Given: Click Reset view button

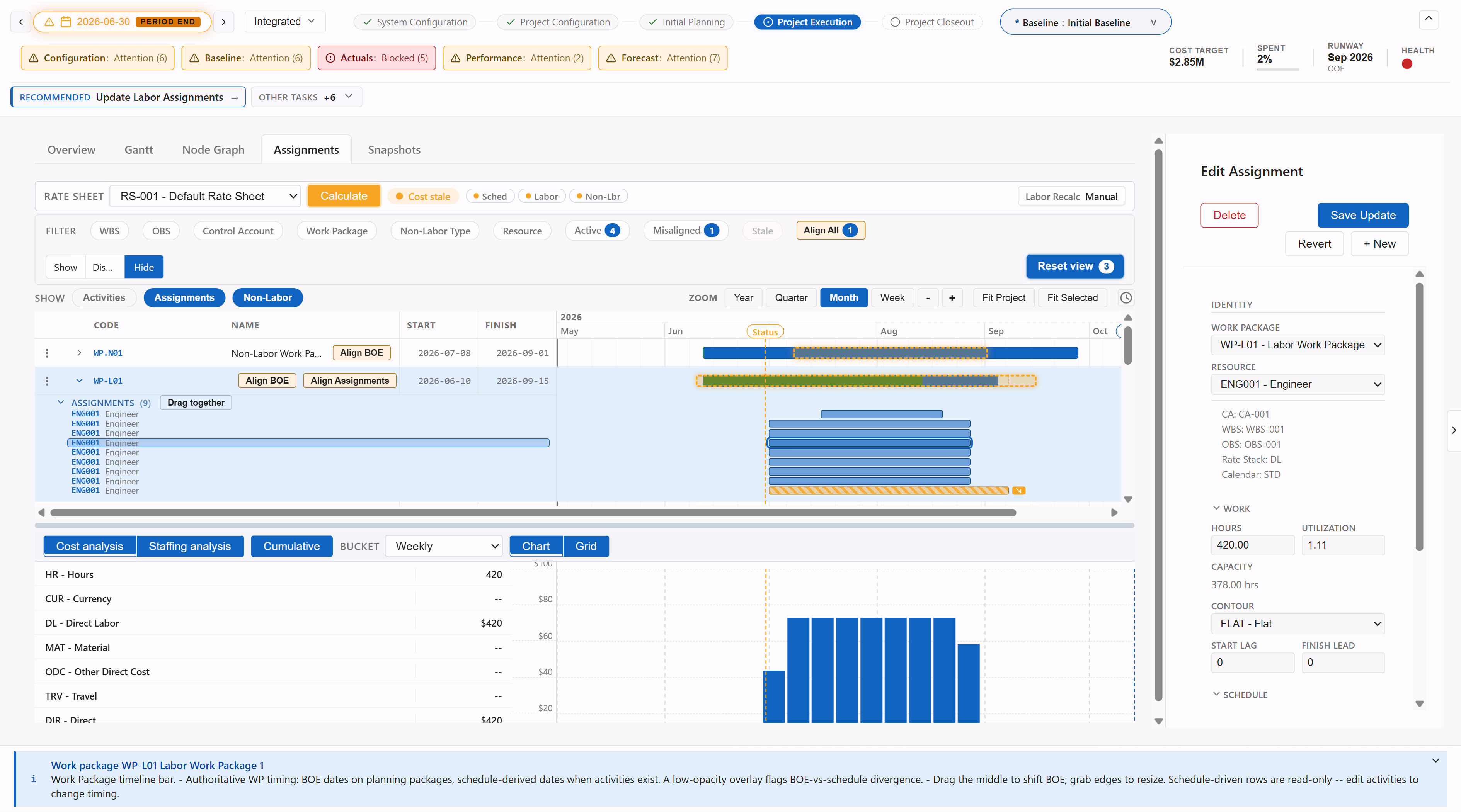Looking at the screenshot, I should (x=1075, y=267).
